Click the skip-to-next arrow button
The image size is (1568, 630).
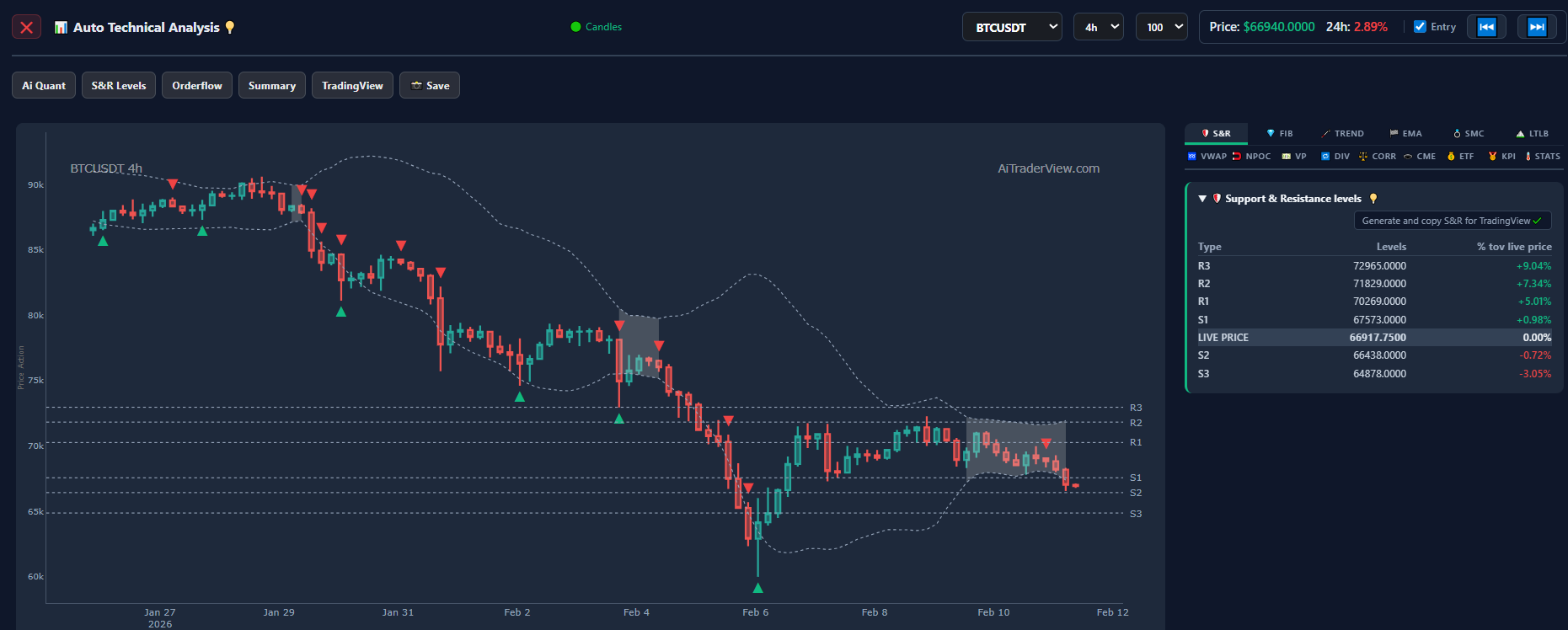point(1537,27)
